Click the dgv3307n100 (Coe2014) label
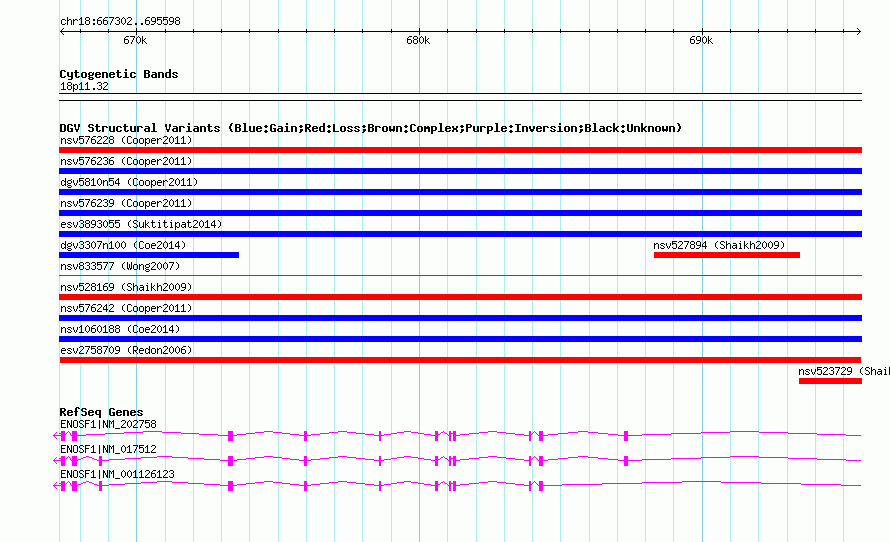This screenshot has width=890, height=542. click(123, 245)
